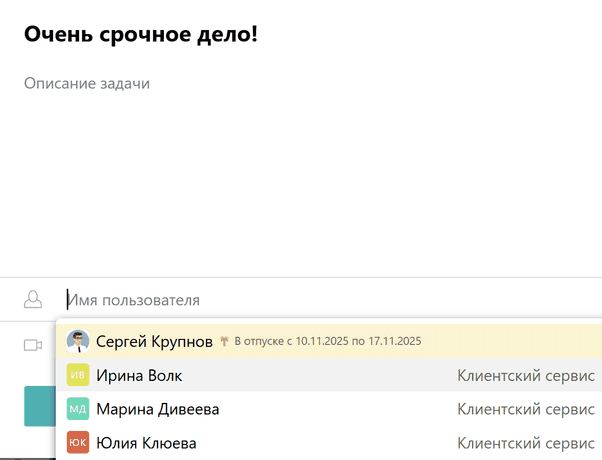The width and height of the screenshot is (602, 460).
Task: Click the green МД avatar badge
Action: click(78, 409)
